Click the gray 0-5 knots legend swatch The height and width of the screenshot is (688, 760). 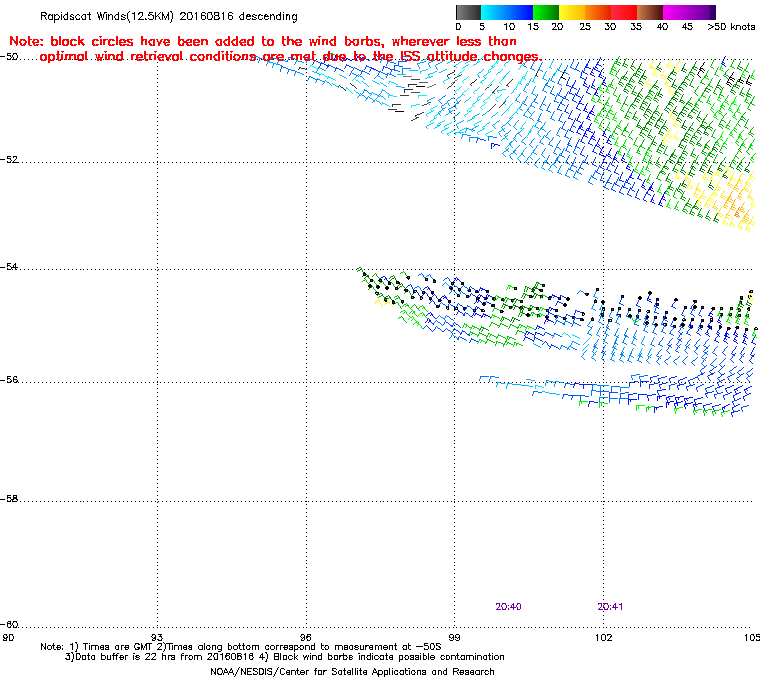click(x=468, y=12)
